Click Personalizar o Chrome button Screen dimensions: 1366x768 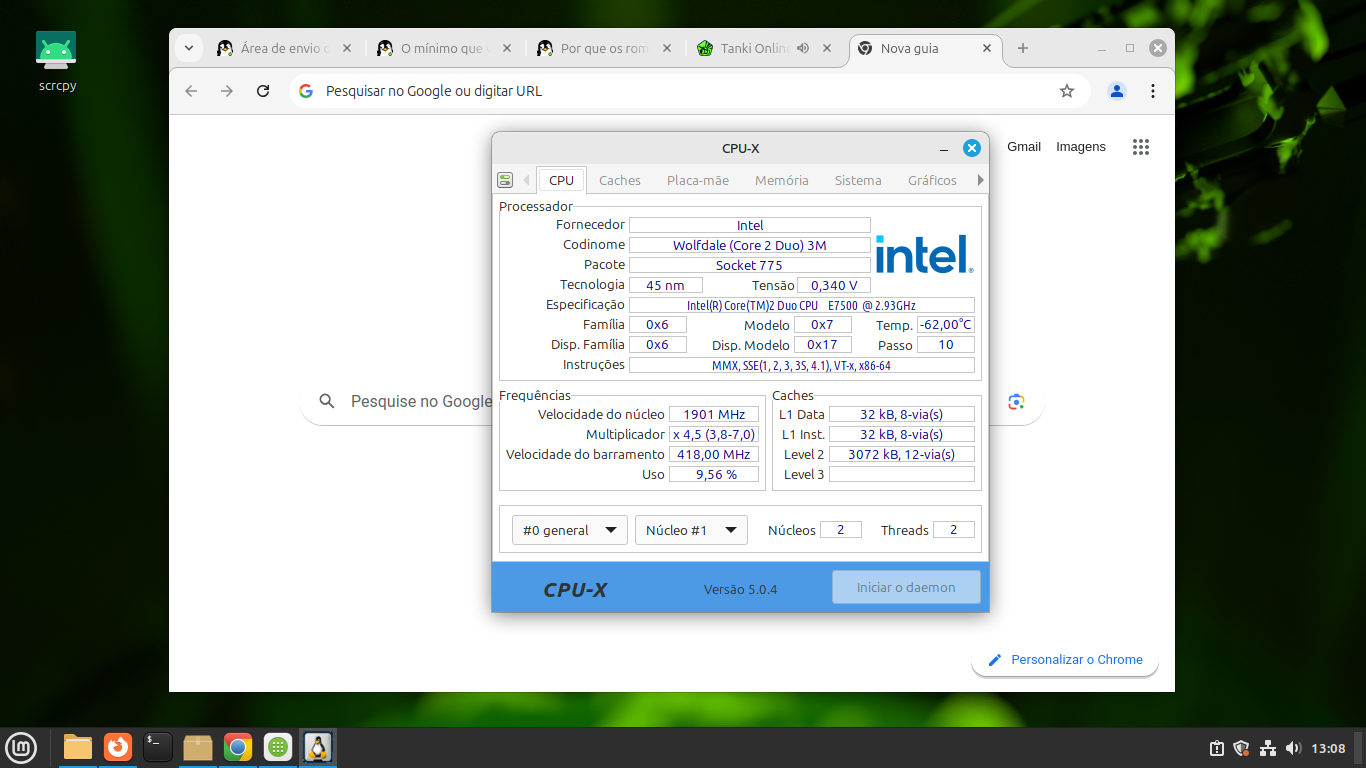pos(1065,660)
